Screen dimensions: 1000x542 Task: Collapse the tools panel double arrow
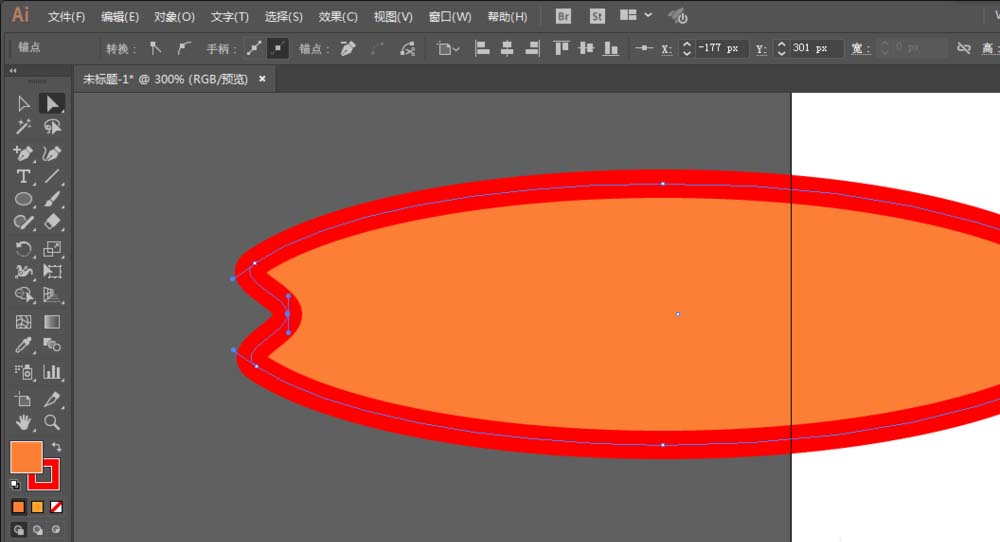pos(13,71)
